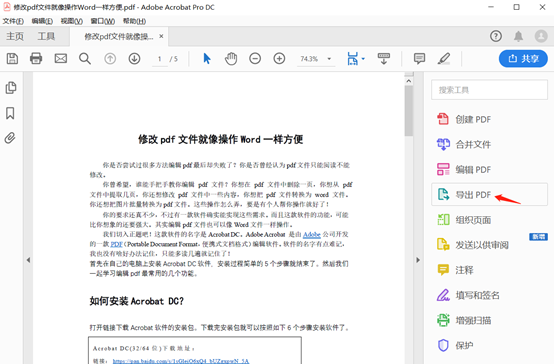
Task: Open page thumbnails panel
Action: click(x=11, y=88)
